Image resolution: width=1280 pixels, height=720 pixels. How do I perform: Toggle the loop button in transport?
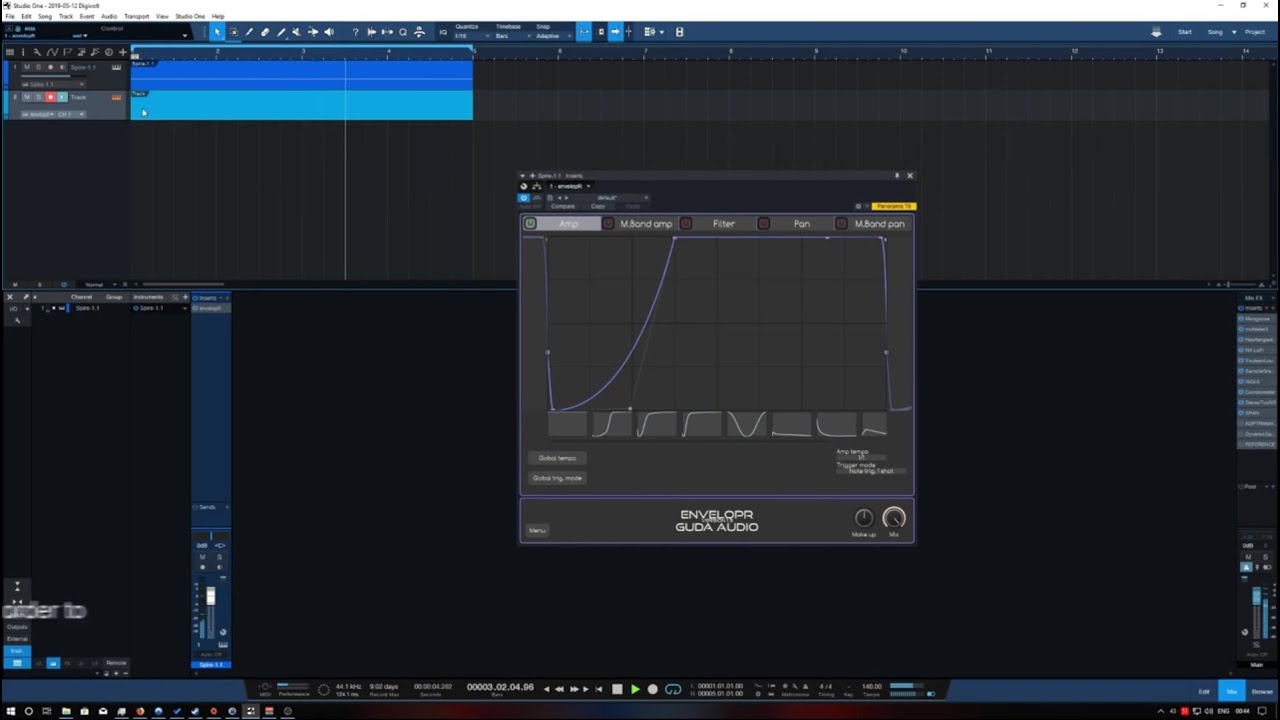(x=673, y=689)
